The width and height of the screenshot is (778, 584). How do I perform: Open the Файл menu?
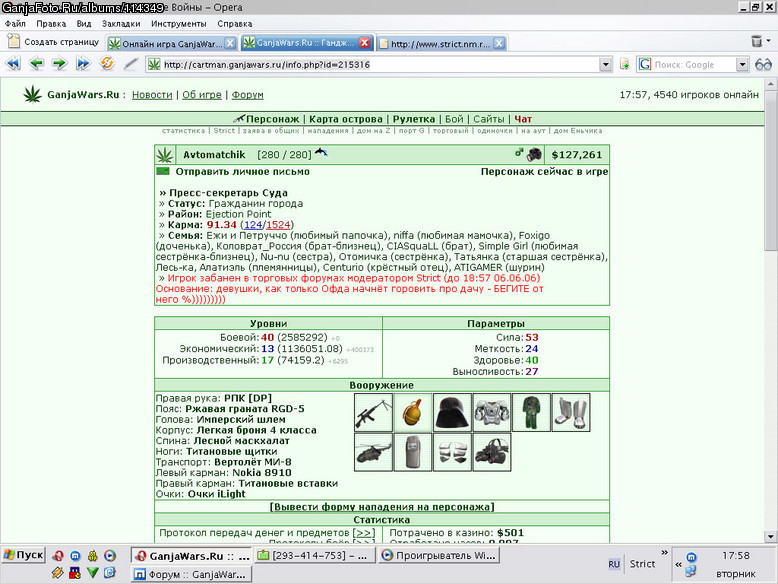15,23
